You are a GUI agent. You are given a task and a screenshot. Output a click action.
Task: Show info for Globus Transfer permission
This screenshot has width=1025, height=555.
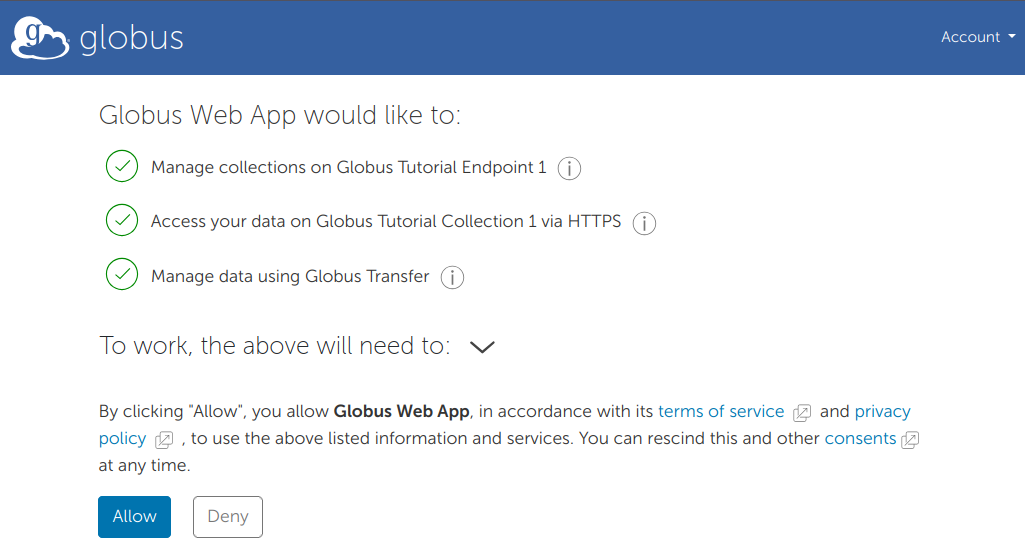[453, 278]
